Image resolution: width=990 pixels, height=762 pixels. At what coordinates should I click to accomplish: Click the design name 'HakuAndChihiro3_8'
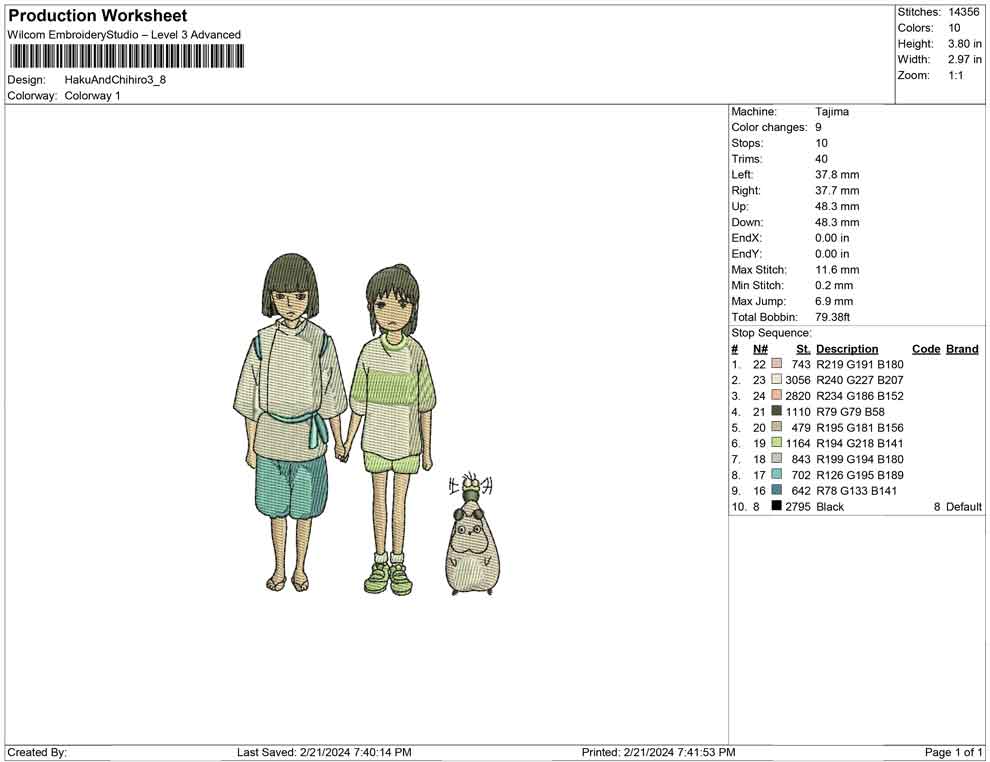(x=116, y=80)
